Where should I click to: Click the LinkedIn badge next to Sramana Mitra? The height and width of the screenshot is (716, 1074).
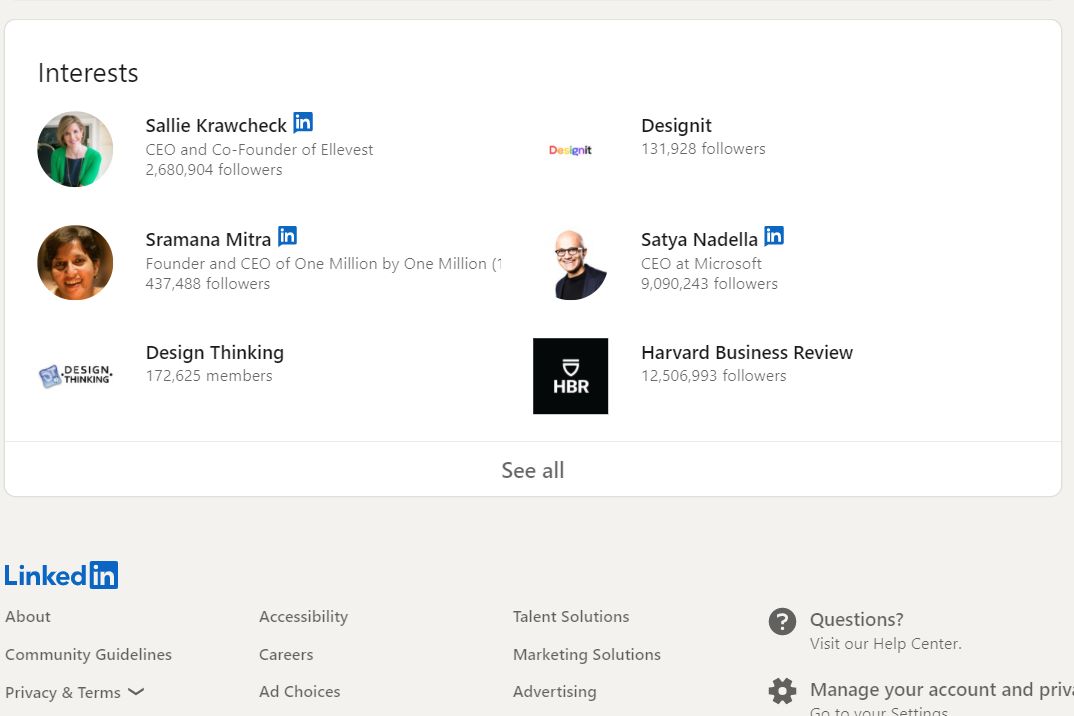[288, 236]
